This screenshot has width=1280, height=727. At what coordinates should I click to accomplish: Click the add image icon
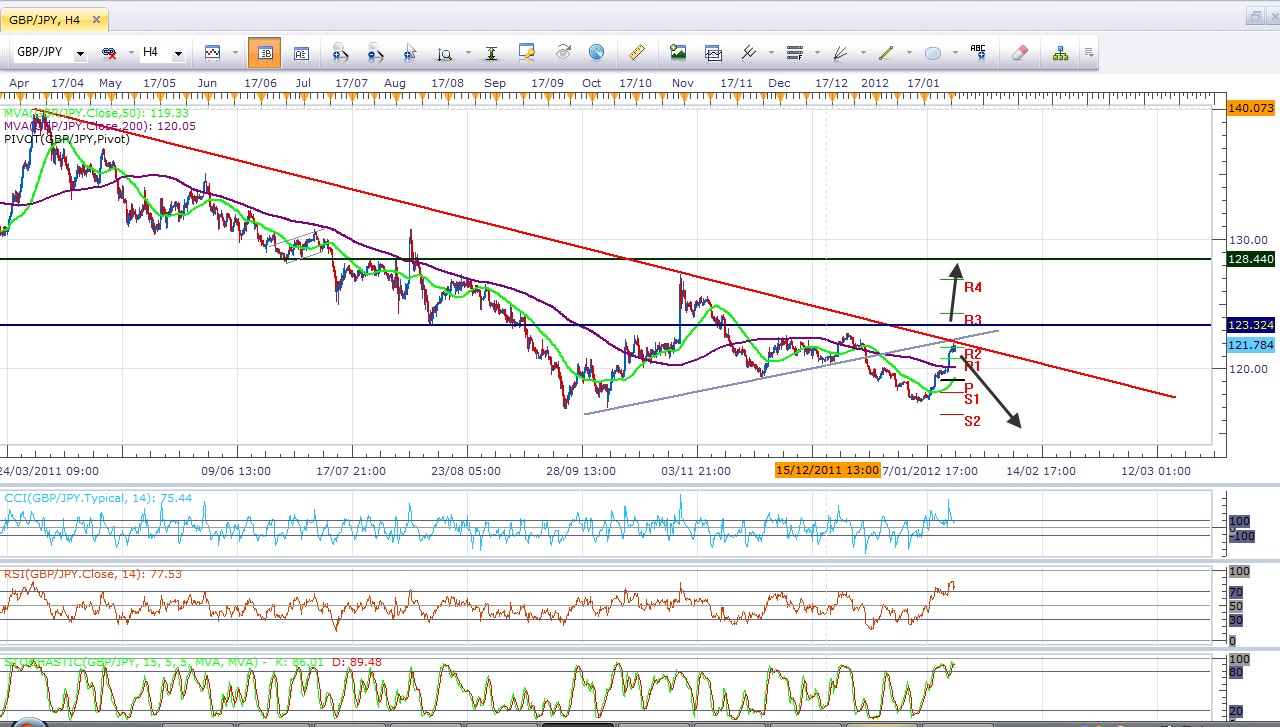(x=679, y=53)
